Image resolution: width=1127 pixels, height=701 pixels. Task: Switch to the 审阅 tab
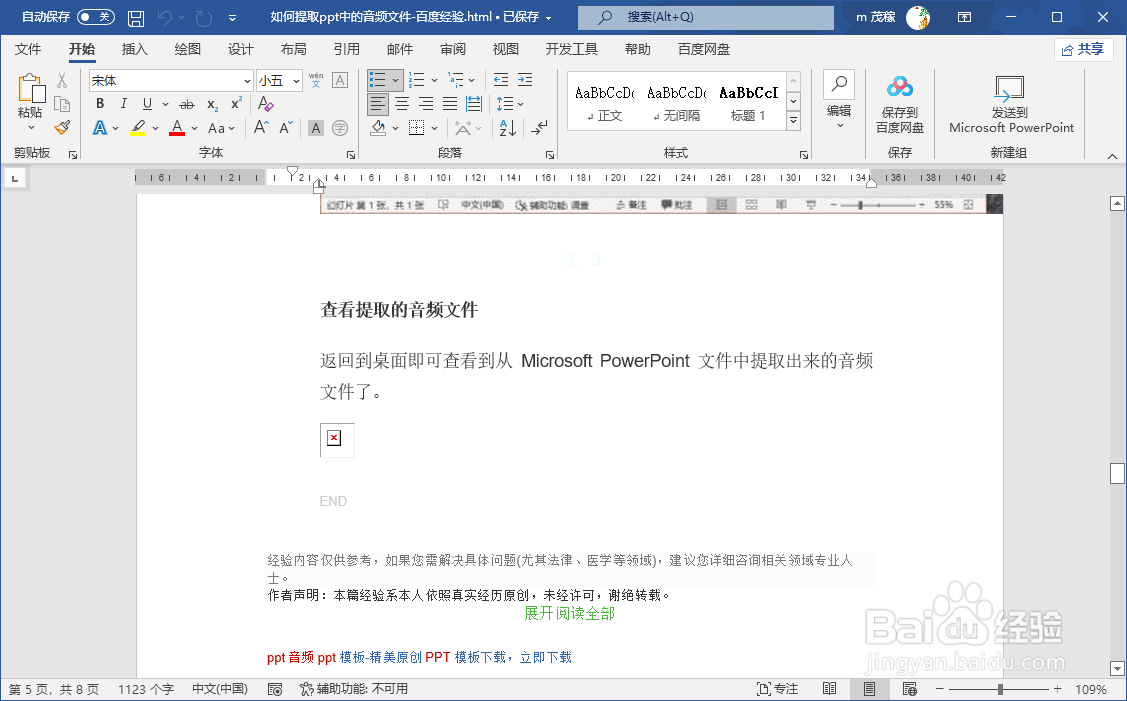pos(453,49)
